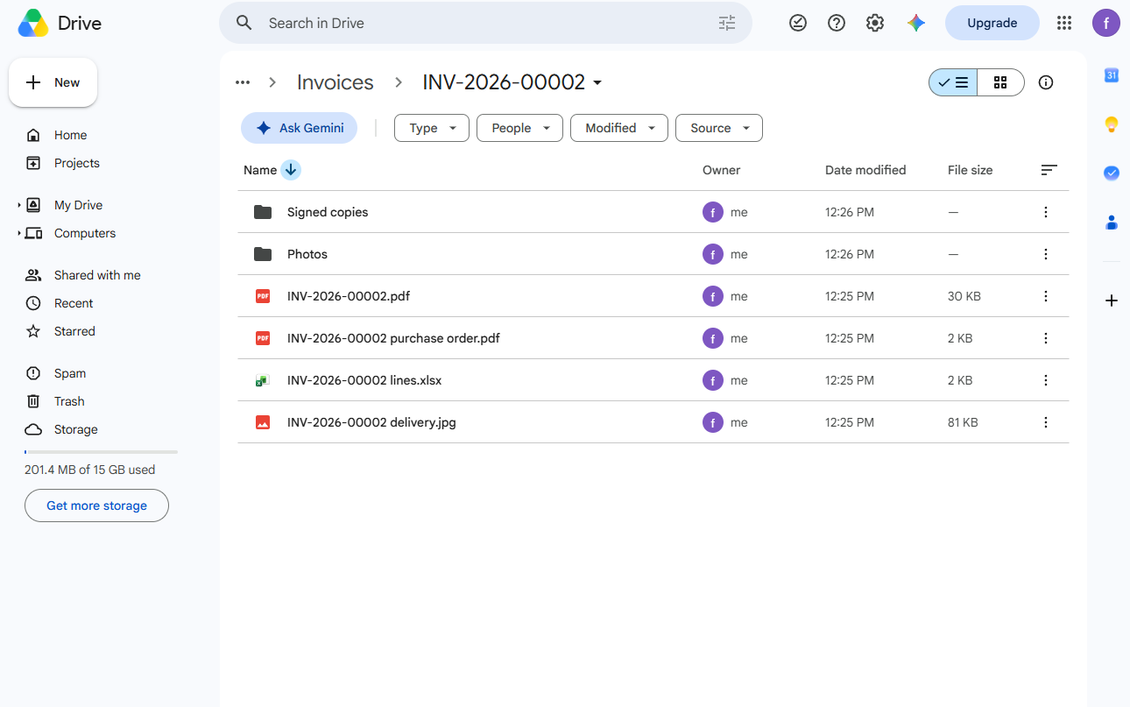Click the image icon of delivery.jpg

click(262, 422)
